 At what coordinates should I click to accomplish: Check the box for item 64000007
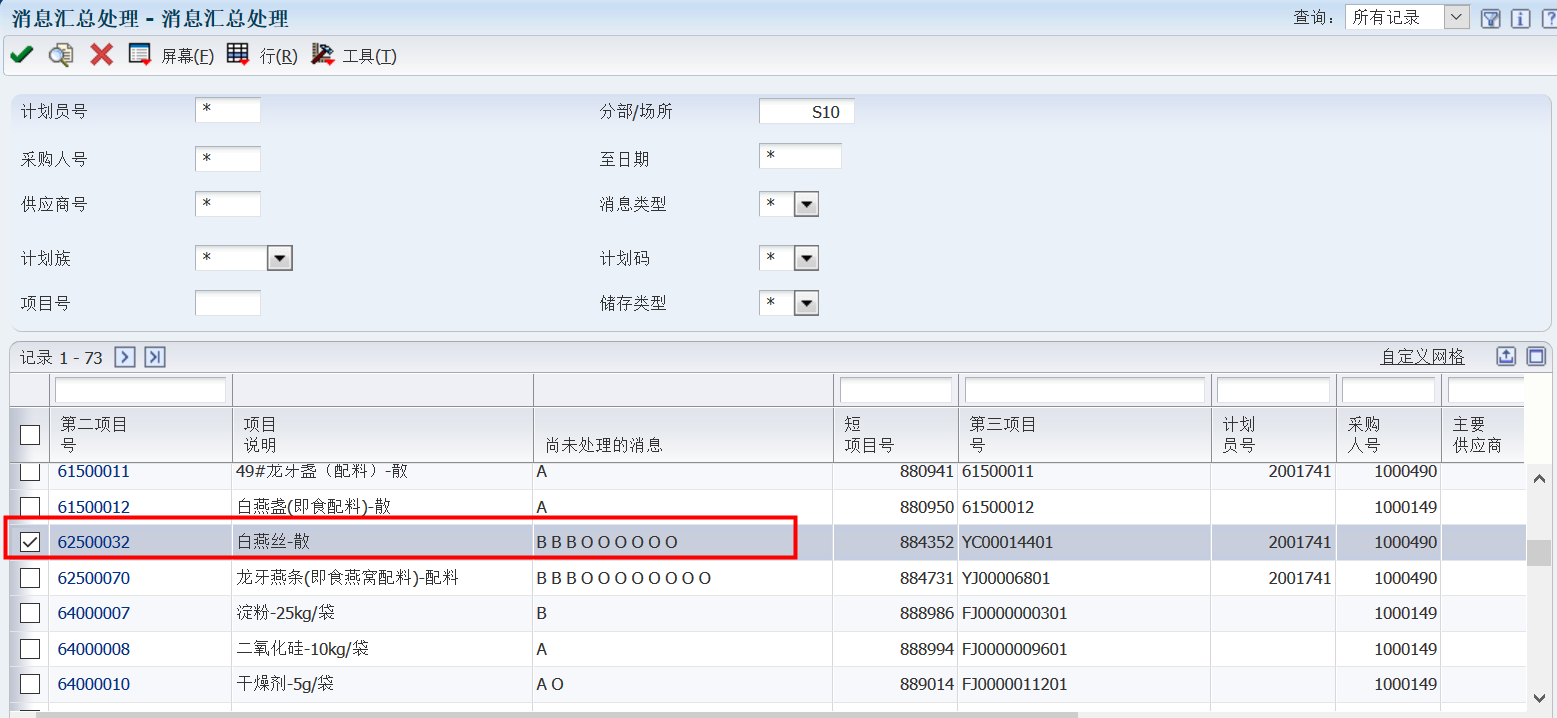(x=31, y=613)
